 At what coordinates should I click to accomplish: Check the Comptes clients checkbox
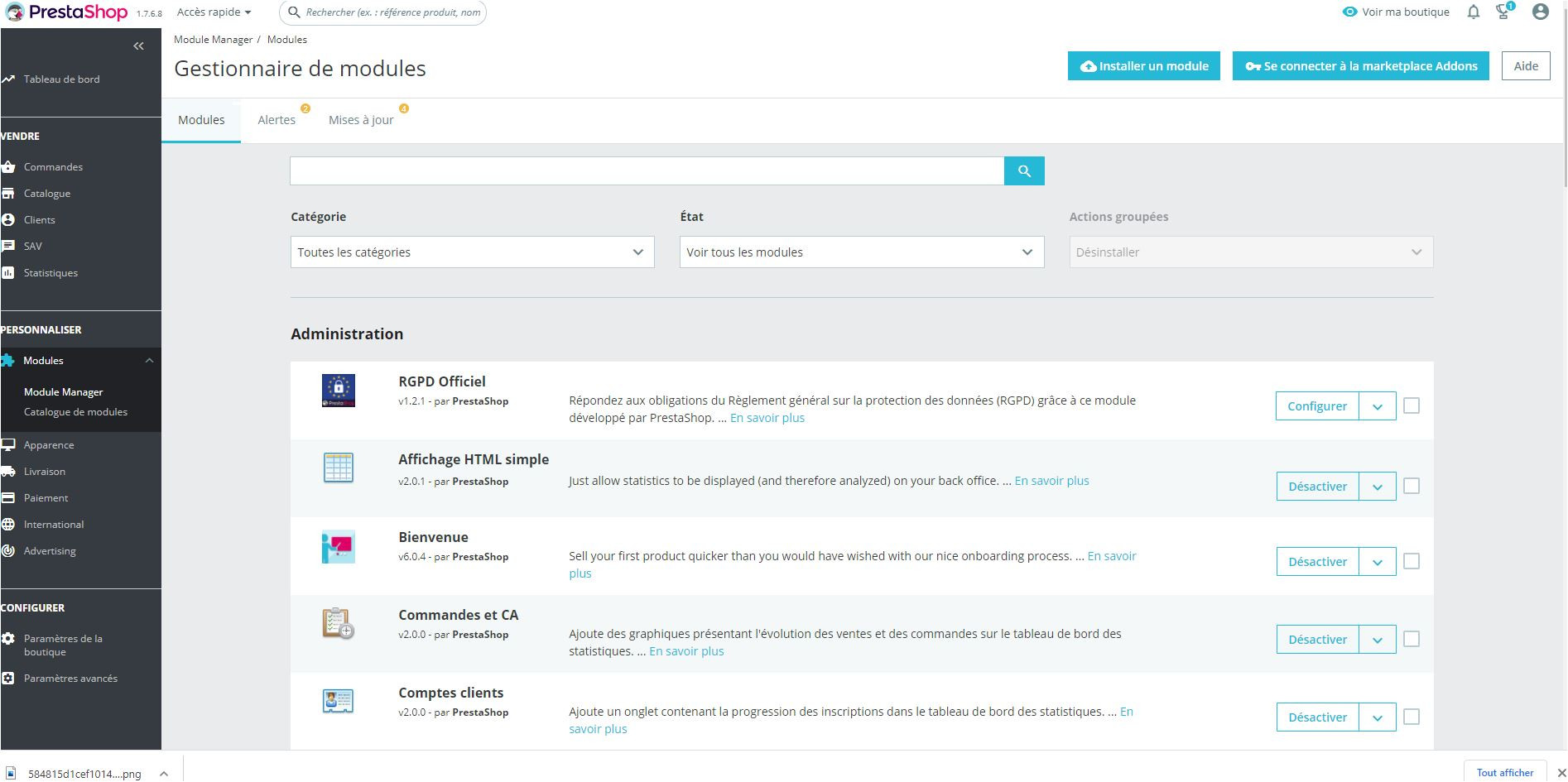tap(1412, 717)
